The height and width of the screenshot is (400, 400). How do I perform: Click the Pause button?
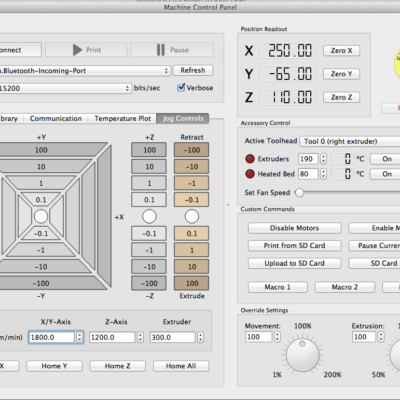pyautogui.click(x=172, y=50)
